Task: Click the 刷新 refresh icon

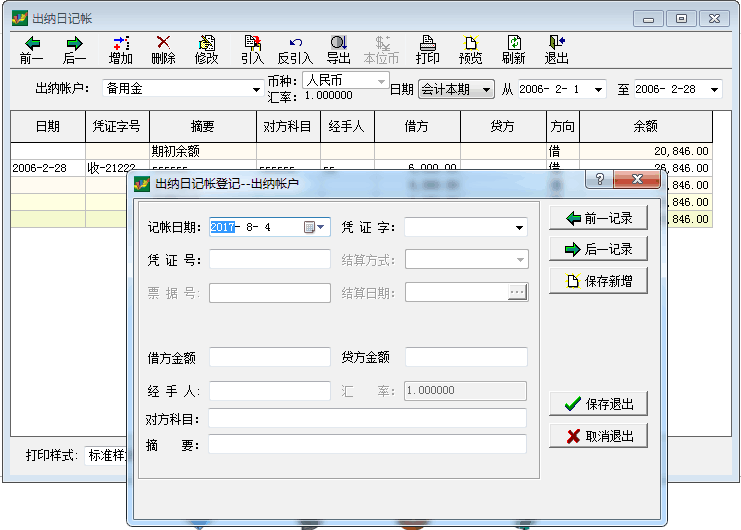Action: [x=514, y=43]
